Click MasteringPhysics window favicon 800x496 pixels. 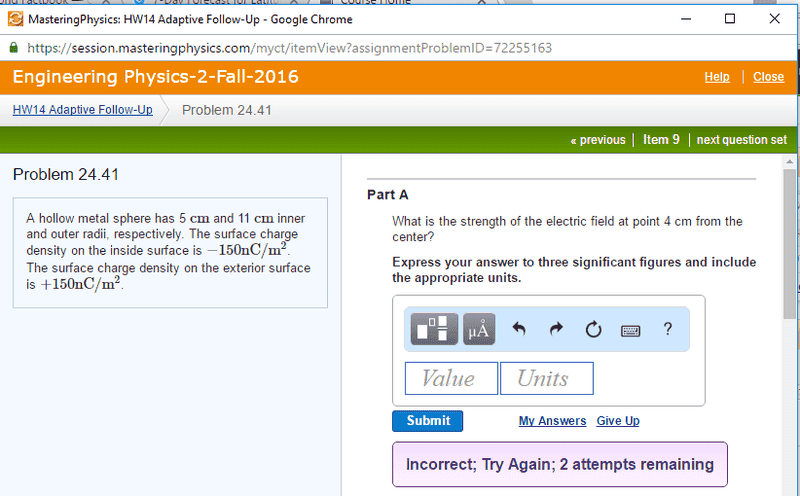click(x=15, y=19)
